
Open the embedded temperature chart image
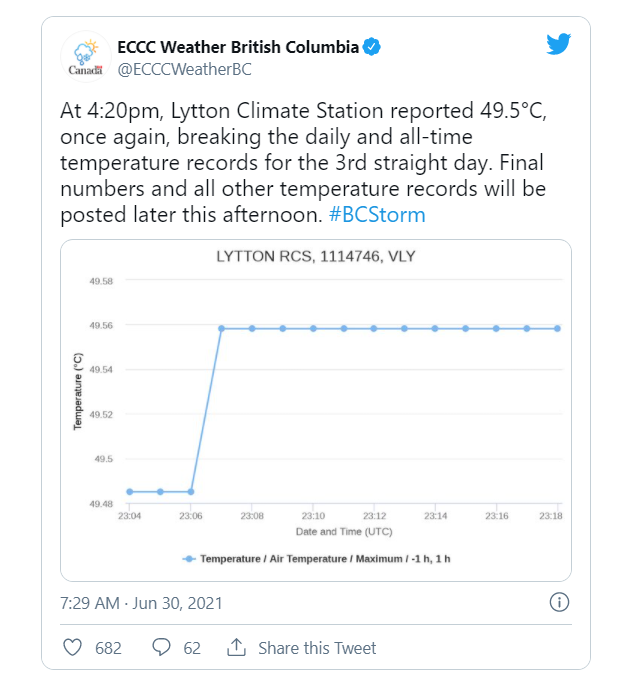(316, 410)
